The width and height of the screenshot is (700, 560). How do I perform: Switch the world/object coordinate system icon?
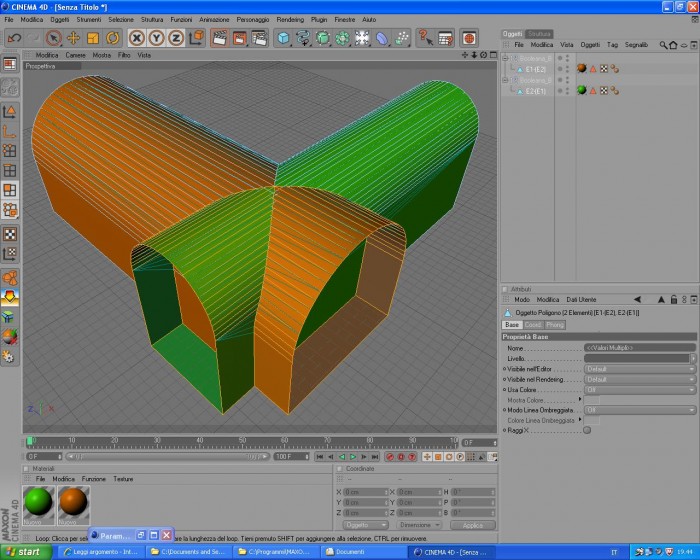[196, 38]
